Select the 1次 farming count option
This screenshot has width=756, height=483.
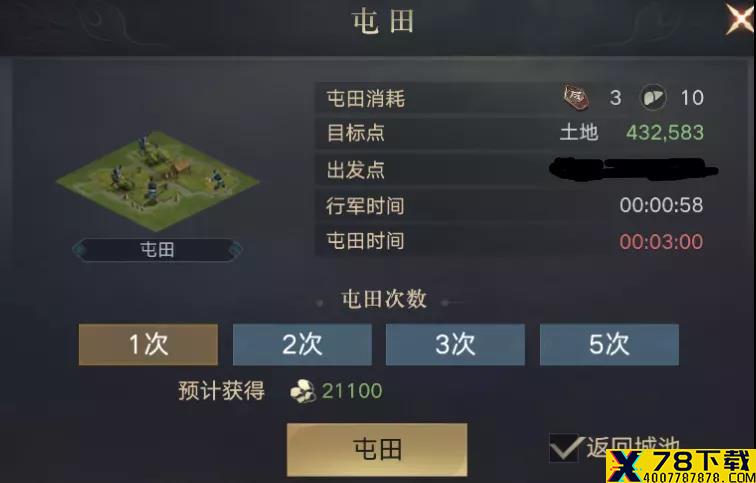click(x=148, y=344)
